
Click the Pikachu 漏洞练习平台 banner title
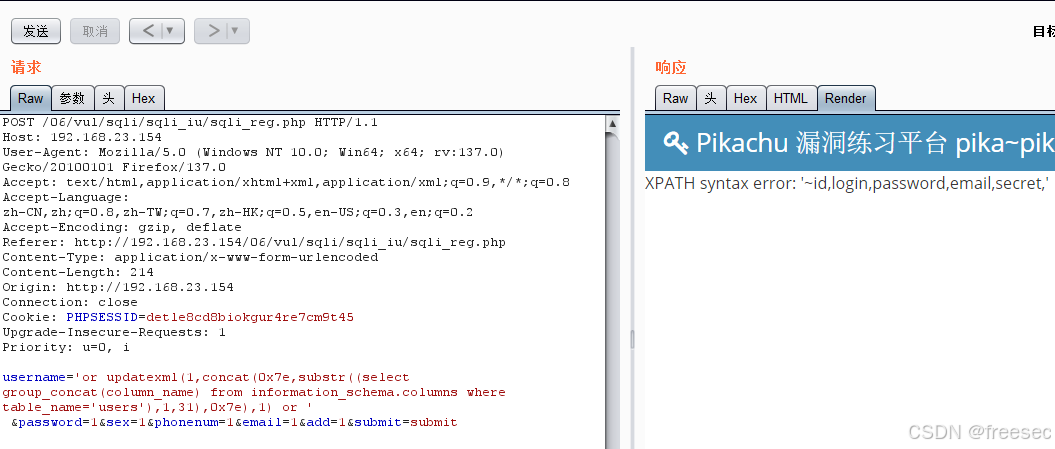click(x=875, y=143)
